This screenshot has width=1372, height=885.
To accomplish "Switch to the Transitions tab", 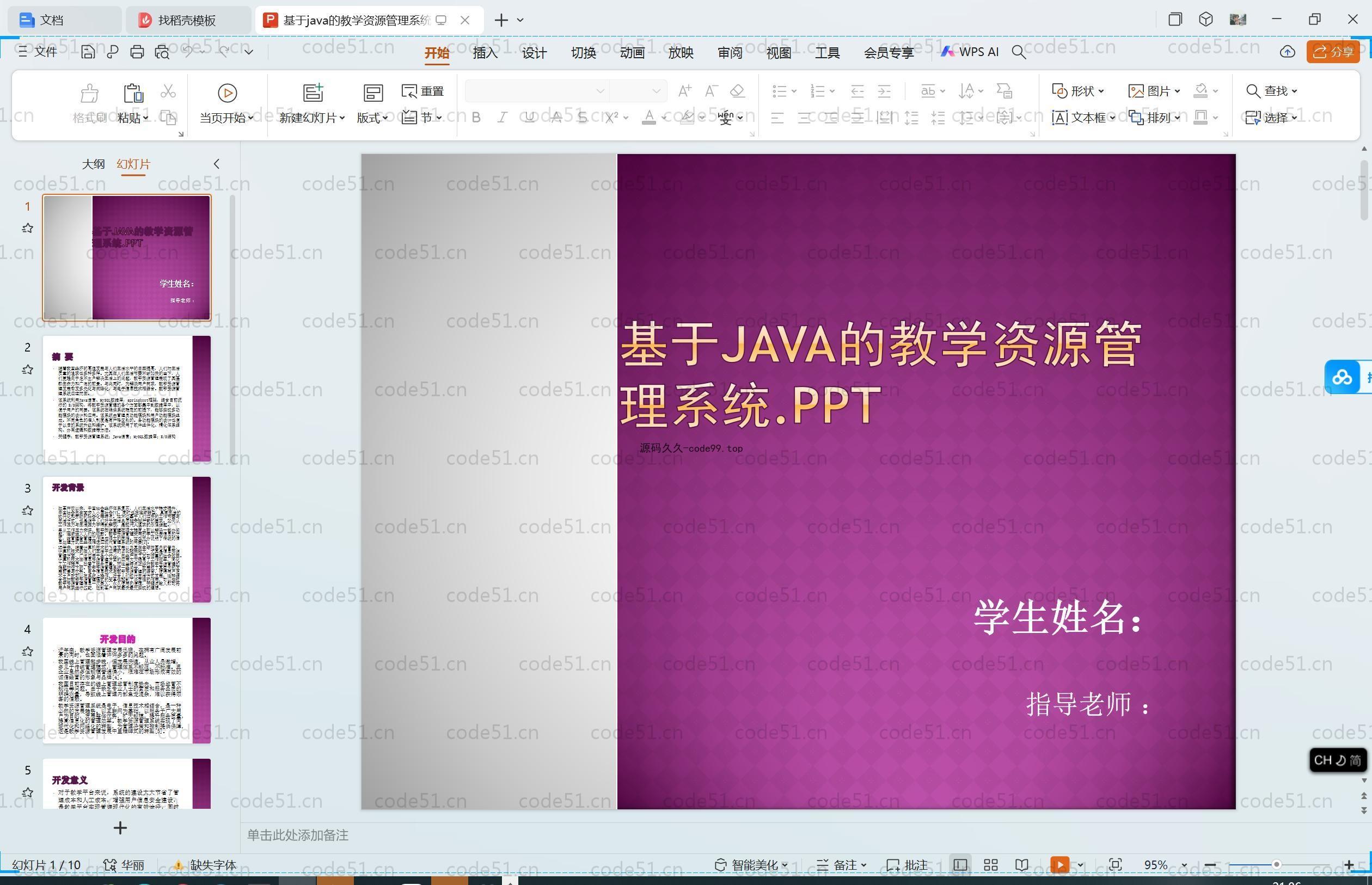I will [x=584, y=52].
